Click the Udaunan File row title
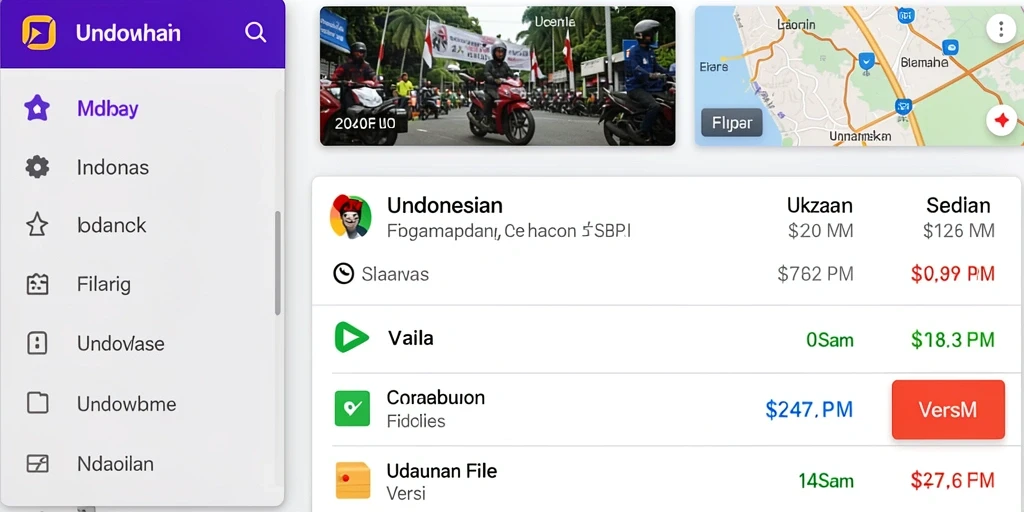Image resolution: width=1024 pixels, height=512 pixels. (441, 470)
